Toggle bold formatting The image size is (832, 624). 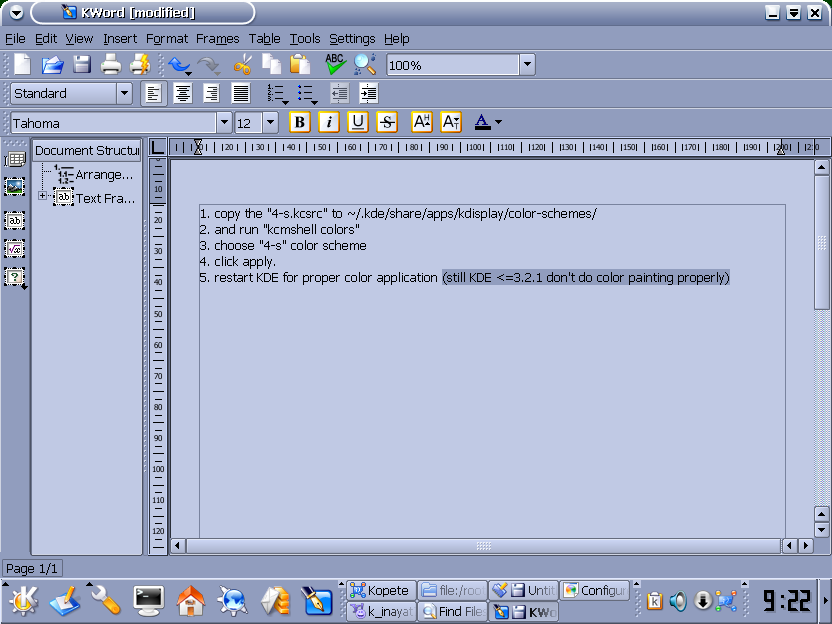[x=299, y=123]
